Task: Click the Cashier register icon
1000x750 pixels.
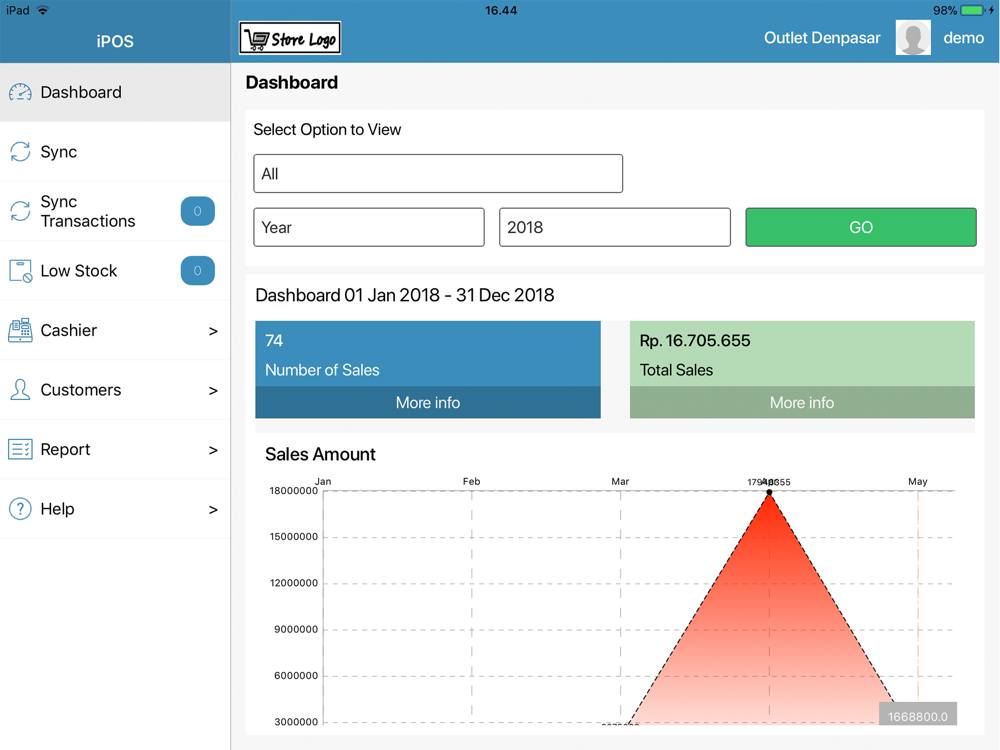Action: (20, 330)
